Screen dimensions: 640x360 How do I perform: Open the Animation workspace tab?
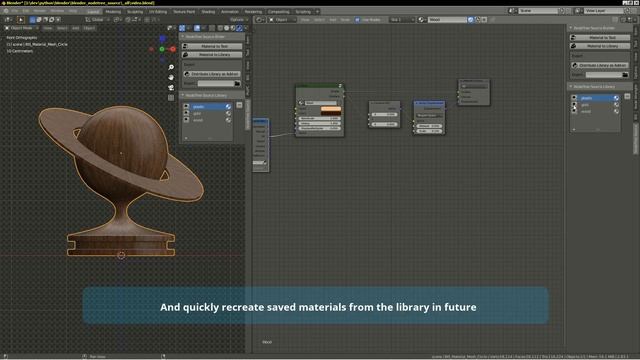[230, 11]
